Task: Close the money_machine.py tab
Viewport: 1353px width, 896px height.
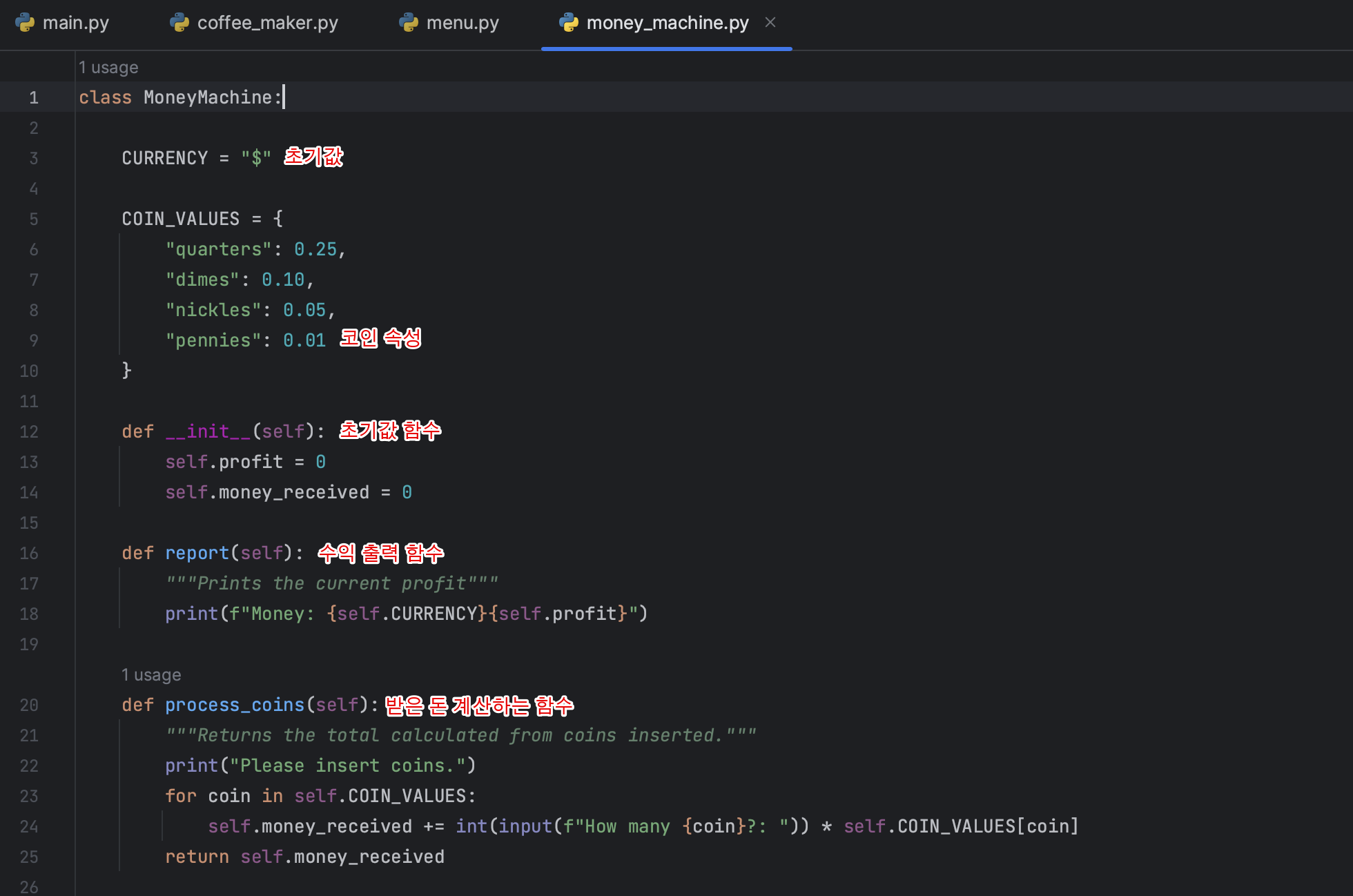Action: coord(770,22)
